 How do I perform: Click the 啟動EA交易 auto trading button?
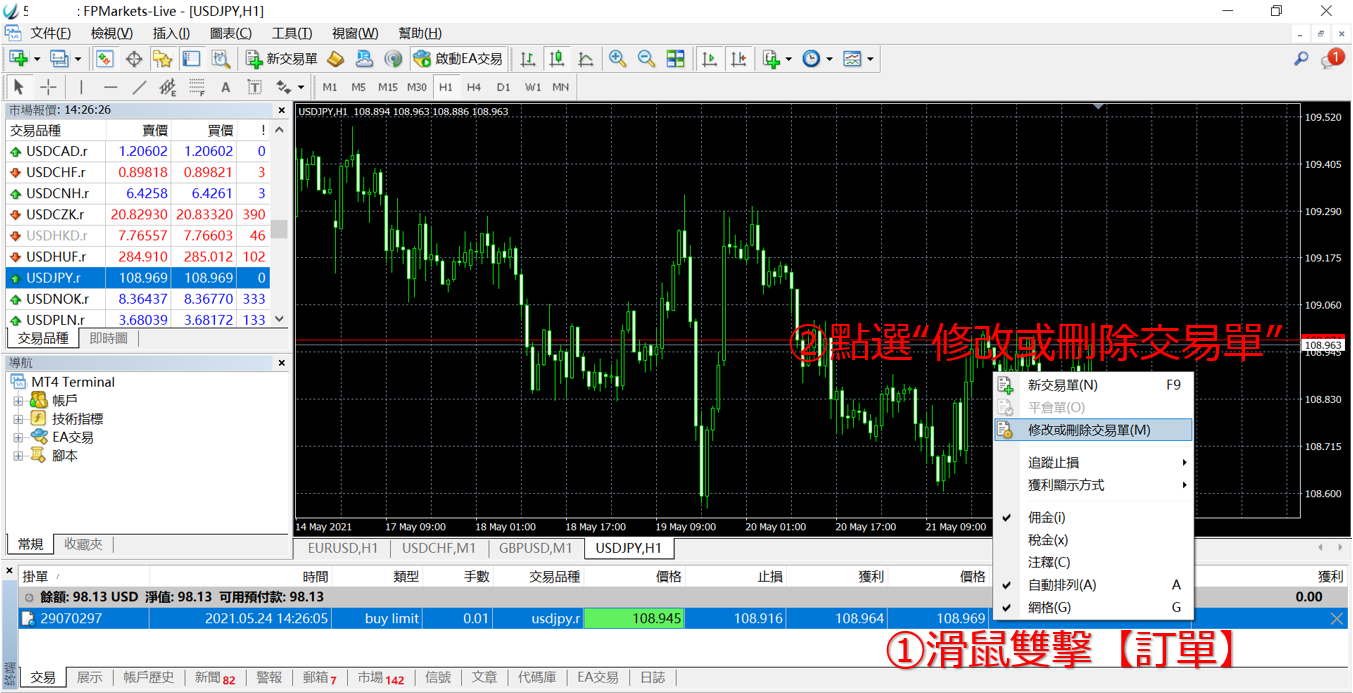tap(458, 59)
